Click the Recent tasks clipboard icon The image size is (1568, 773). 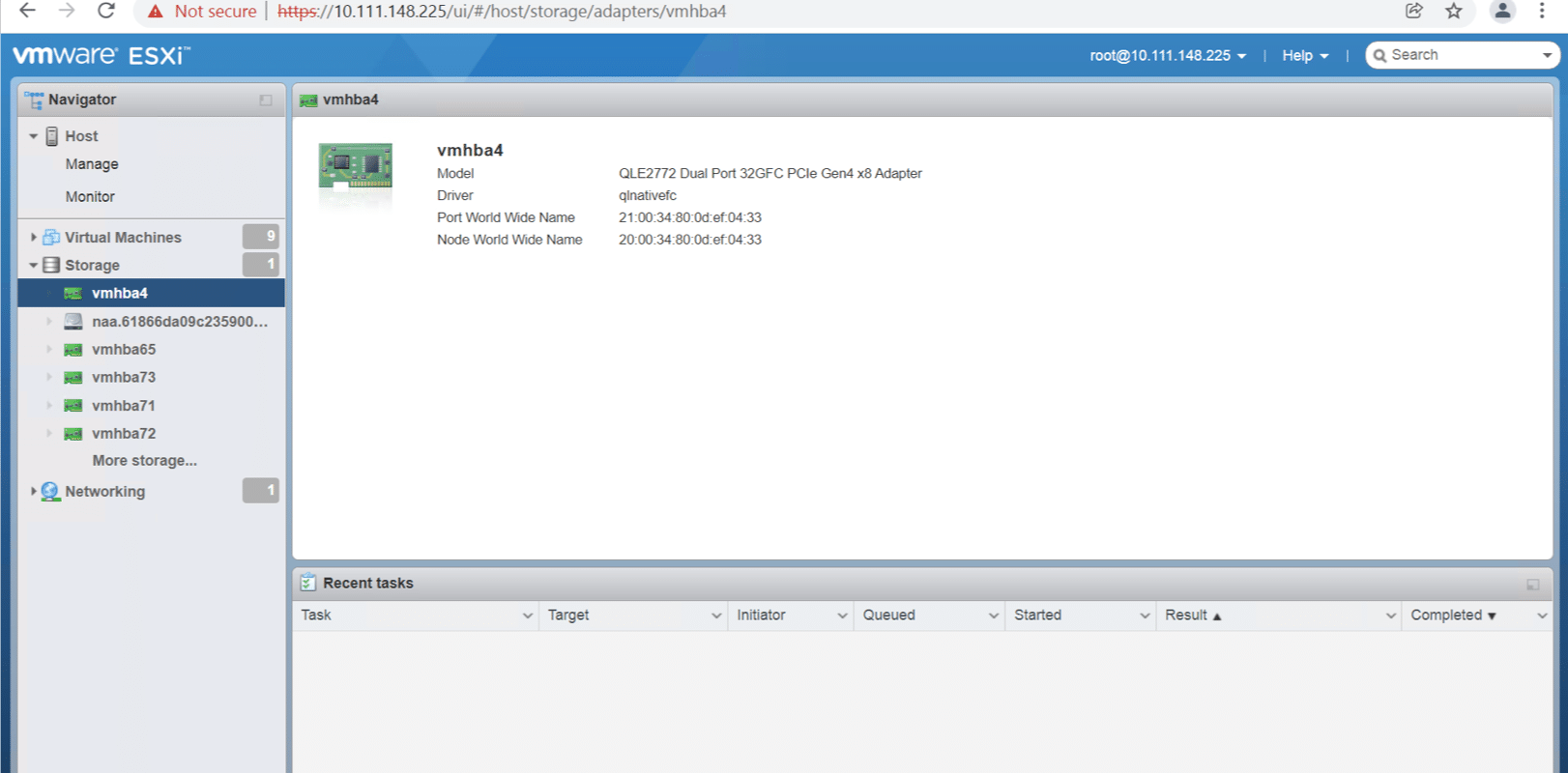tap(308, 583)
